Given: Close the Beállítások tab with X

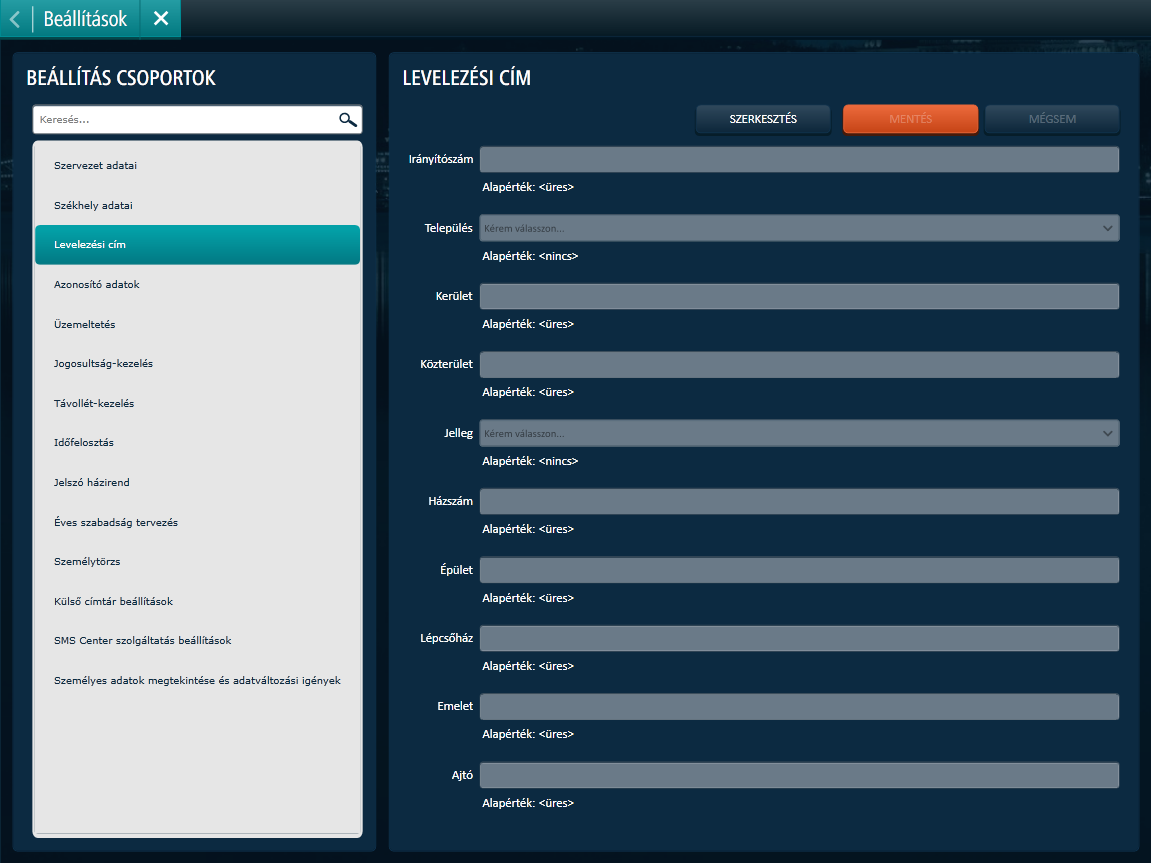Looking at the screenshot, I should 161,18.
